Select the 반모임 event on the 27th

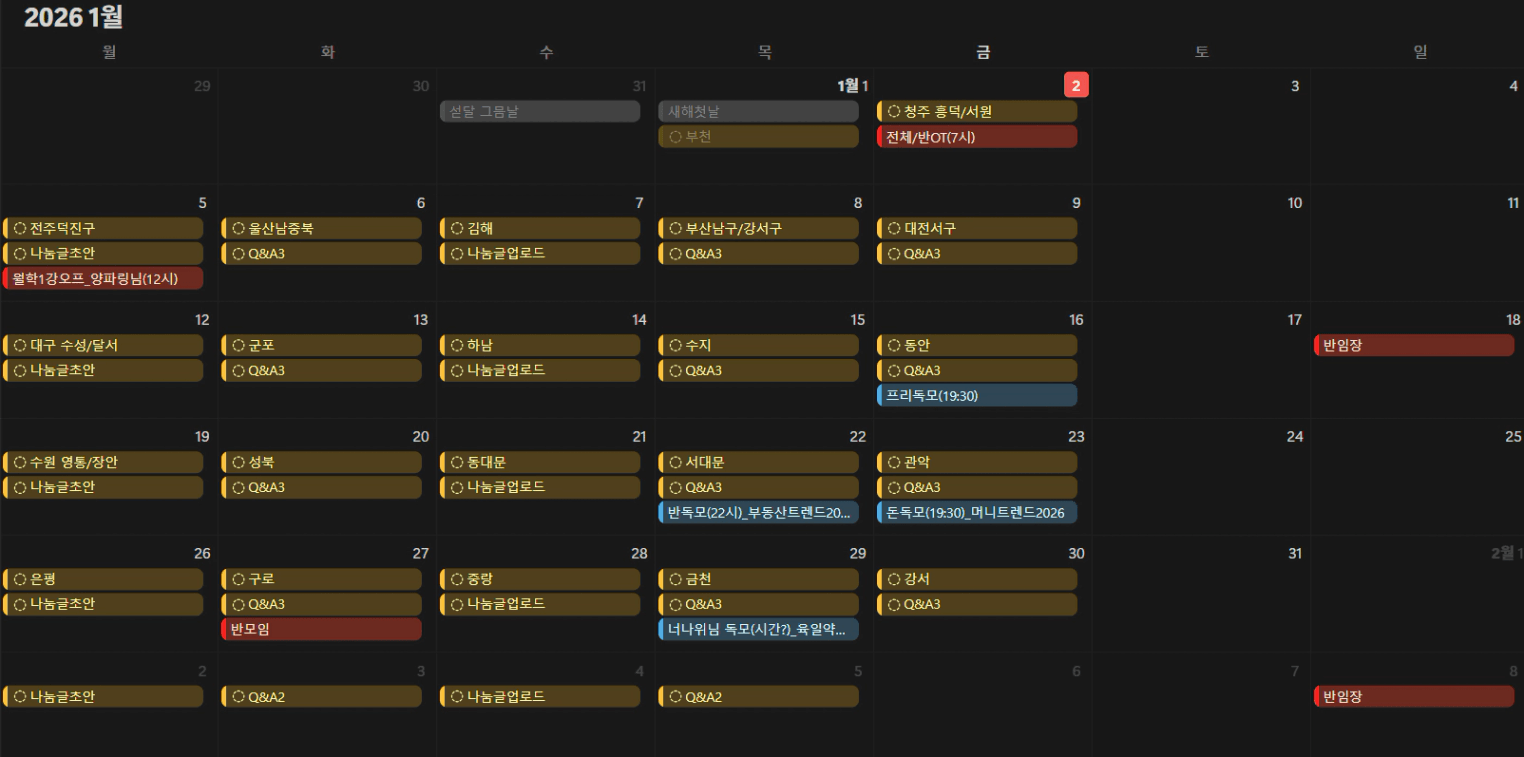321,630
